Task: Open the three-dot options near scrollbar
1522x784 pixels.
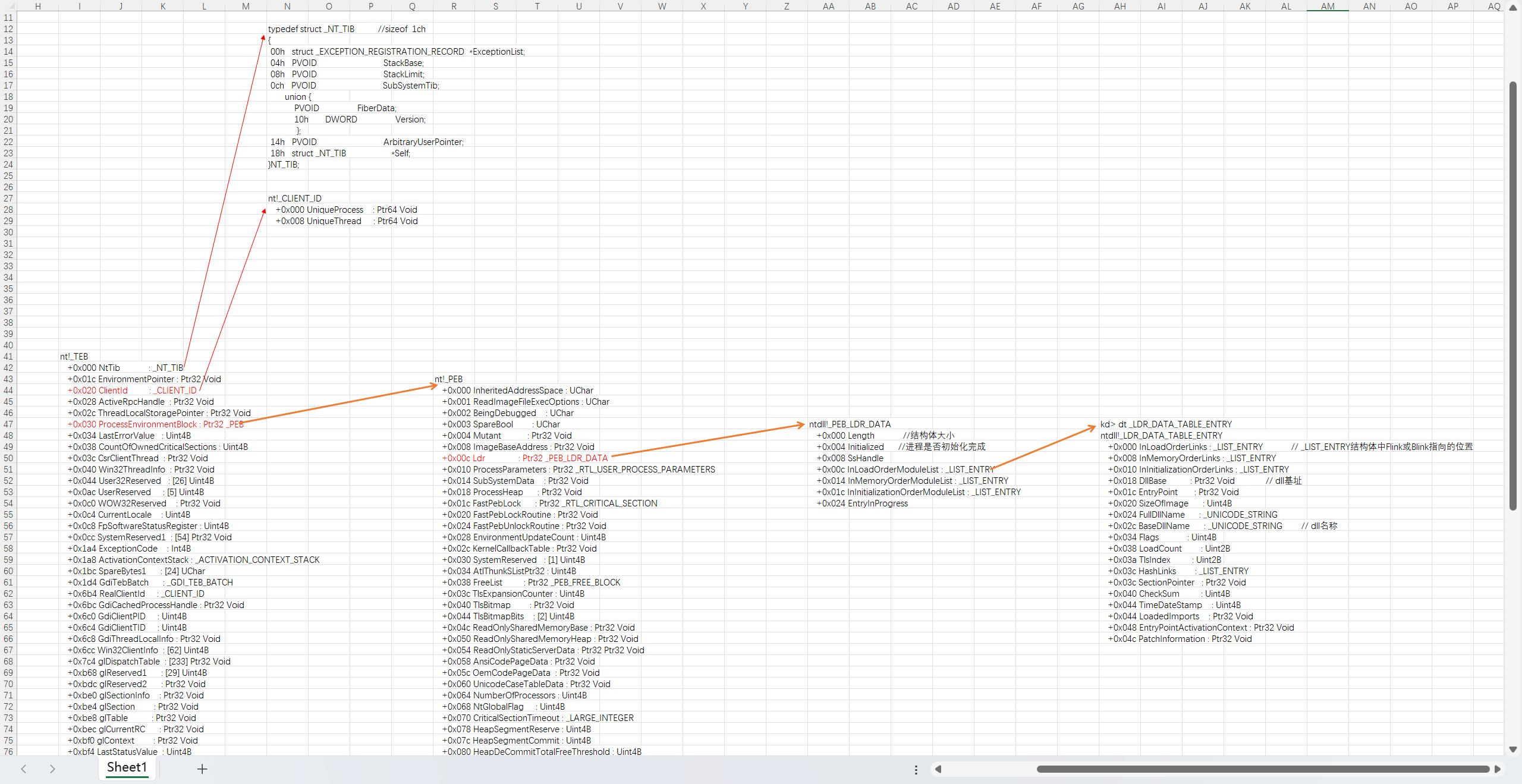Action: point(916,770)
